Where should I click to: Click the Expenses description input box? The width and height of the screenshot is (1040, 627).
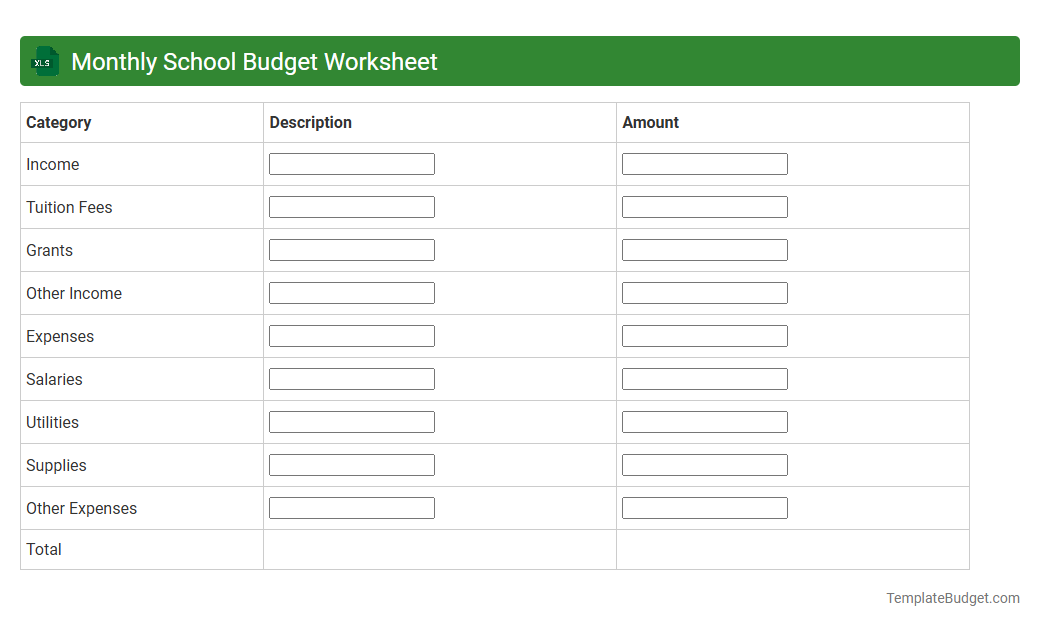click(x=351, y=335)
